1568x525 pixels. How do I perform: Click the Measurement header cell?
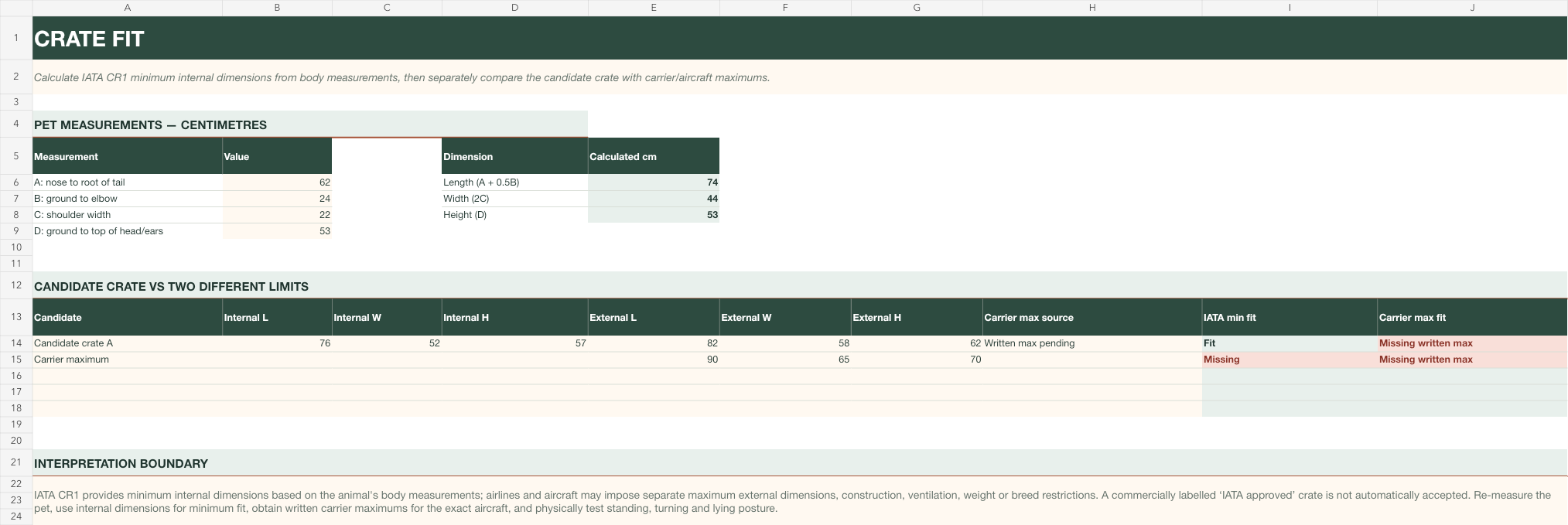[128, 156]
